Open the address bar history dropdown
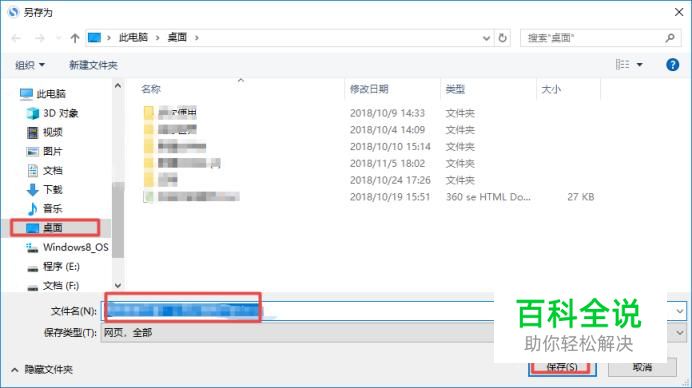This screenshot has height=388, width=692. point(486,38)
